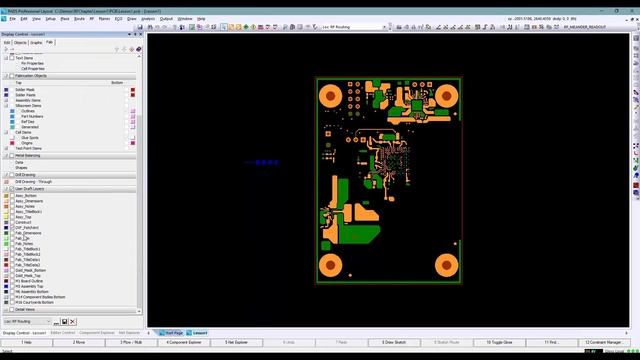Image resolution: width=640 pixels, height=360 pixels.
Task: Click the 1 Help function button
Action: click(x=27, y=342)
